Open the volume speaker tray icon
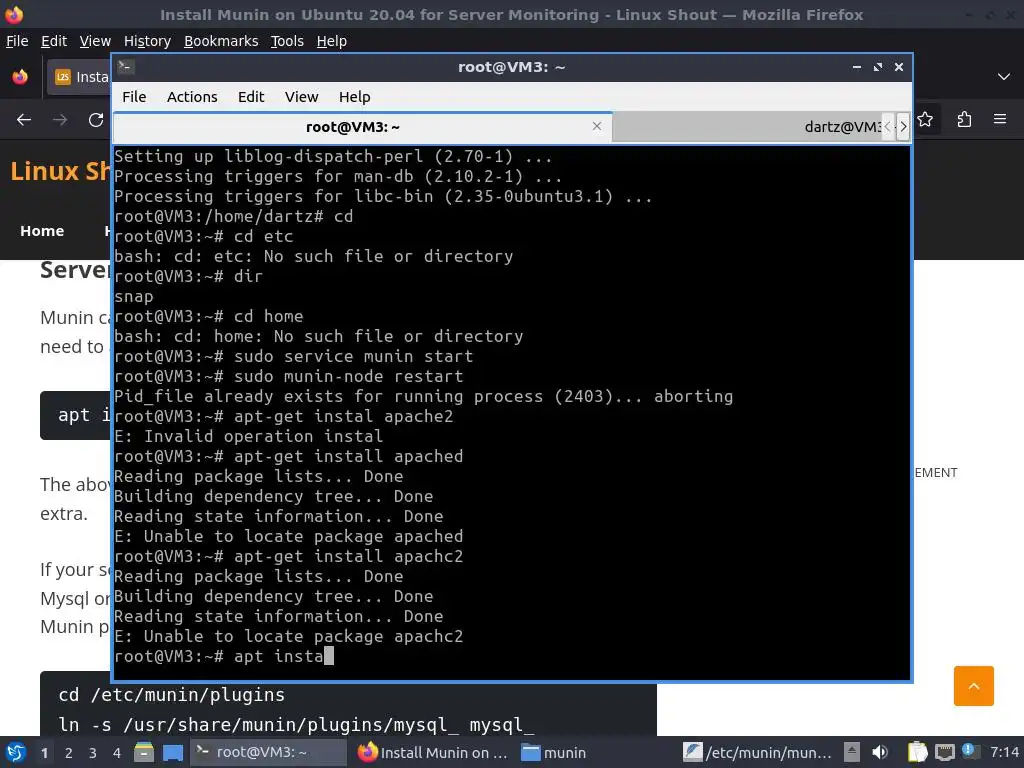This screenshot has height=768, width=1024. click(x=880, y=752)
